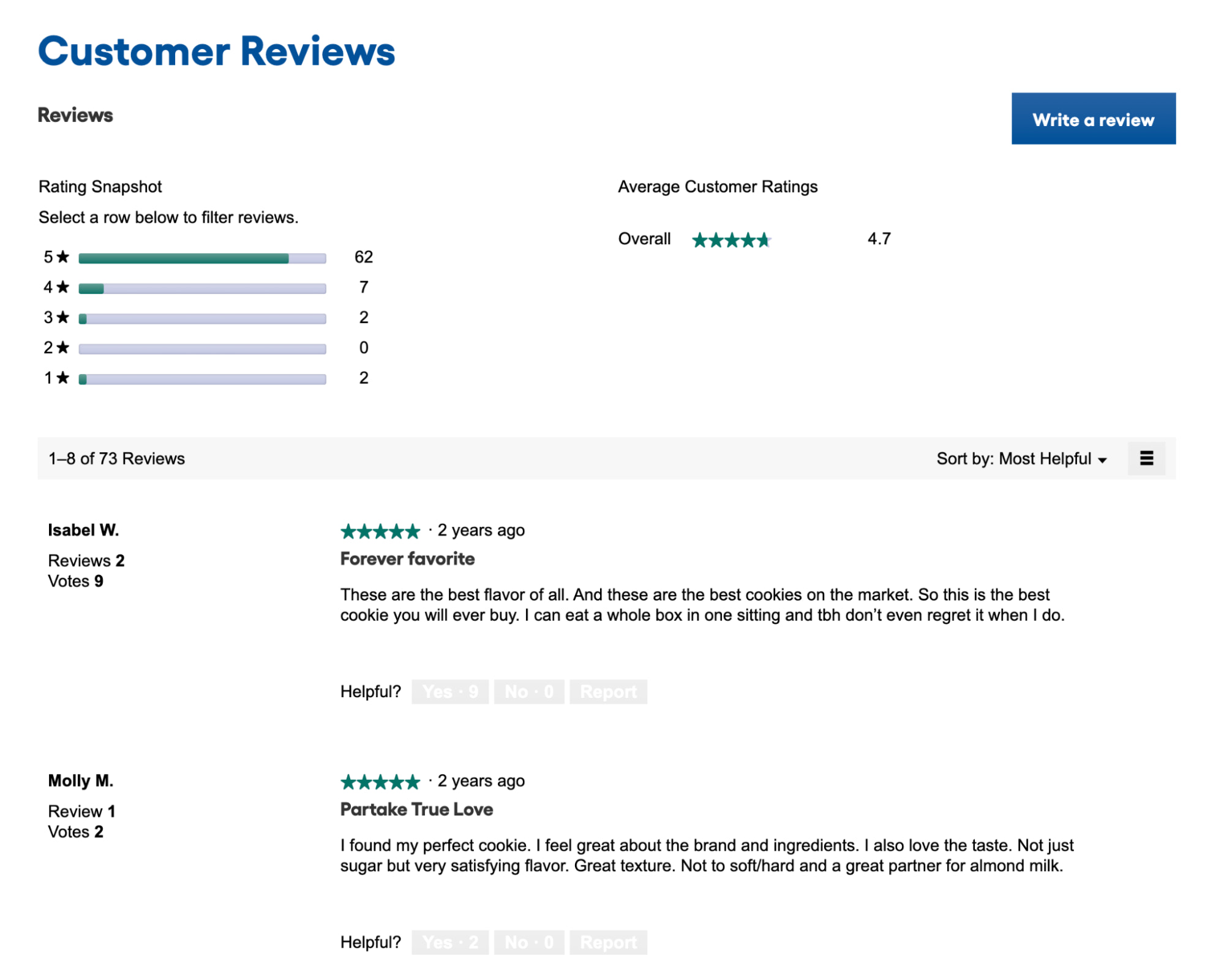Vote No on Molly's review helpfulness
Screen dimensions: 1224x980
tap(529, 942)
